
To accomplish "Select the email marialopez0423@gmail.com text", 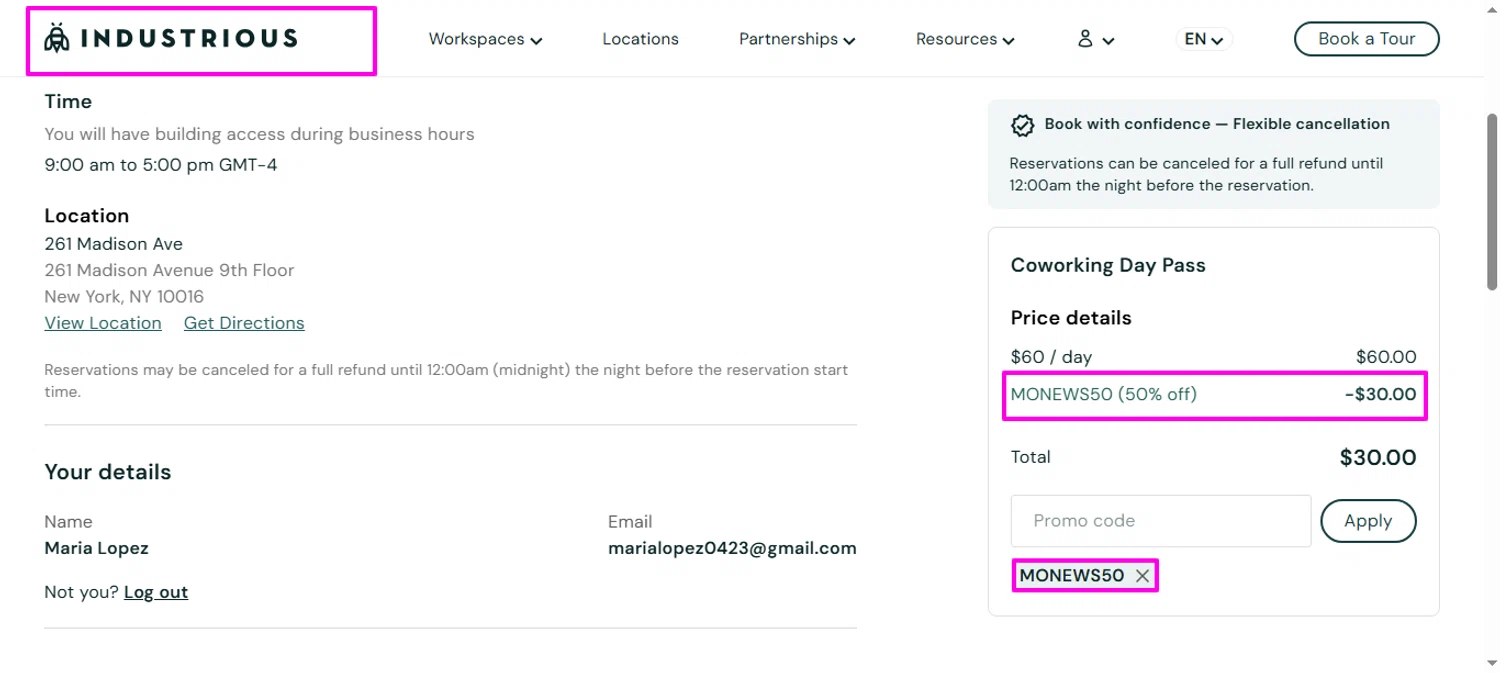I will click(732, 548).
